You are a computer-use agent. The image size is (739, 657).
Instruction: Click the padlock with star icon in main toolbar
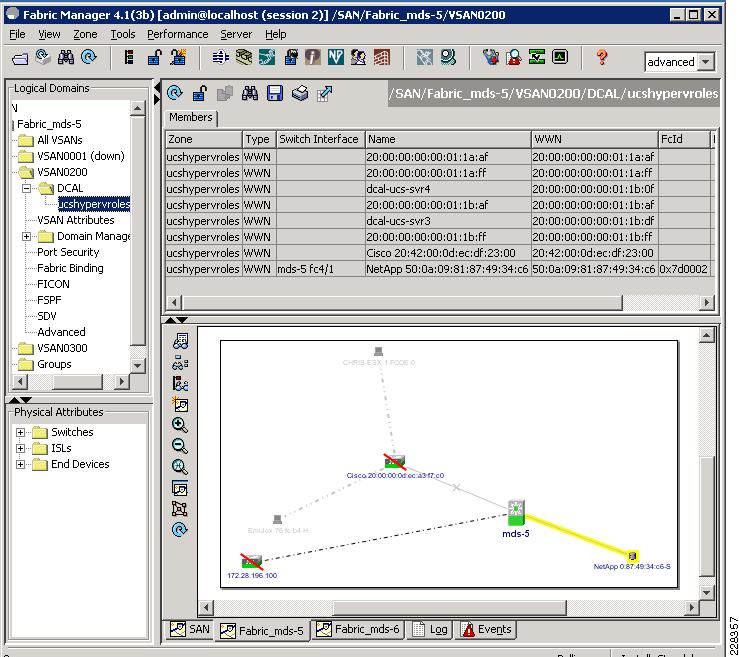(x=178, y=57)
